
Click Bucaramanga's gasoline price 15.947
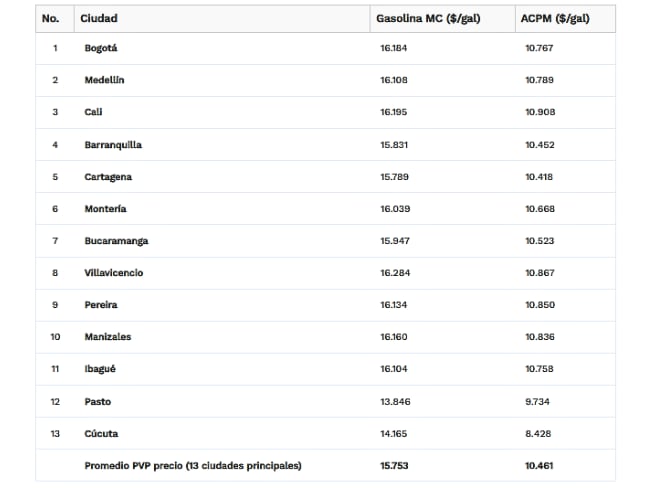pos(393,241)
